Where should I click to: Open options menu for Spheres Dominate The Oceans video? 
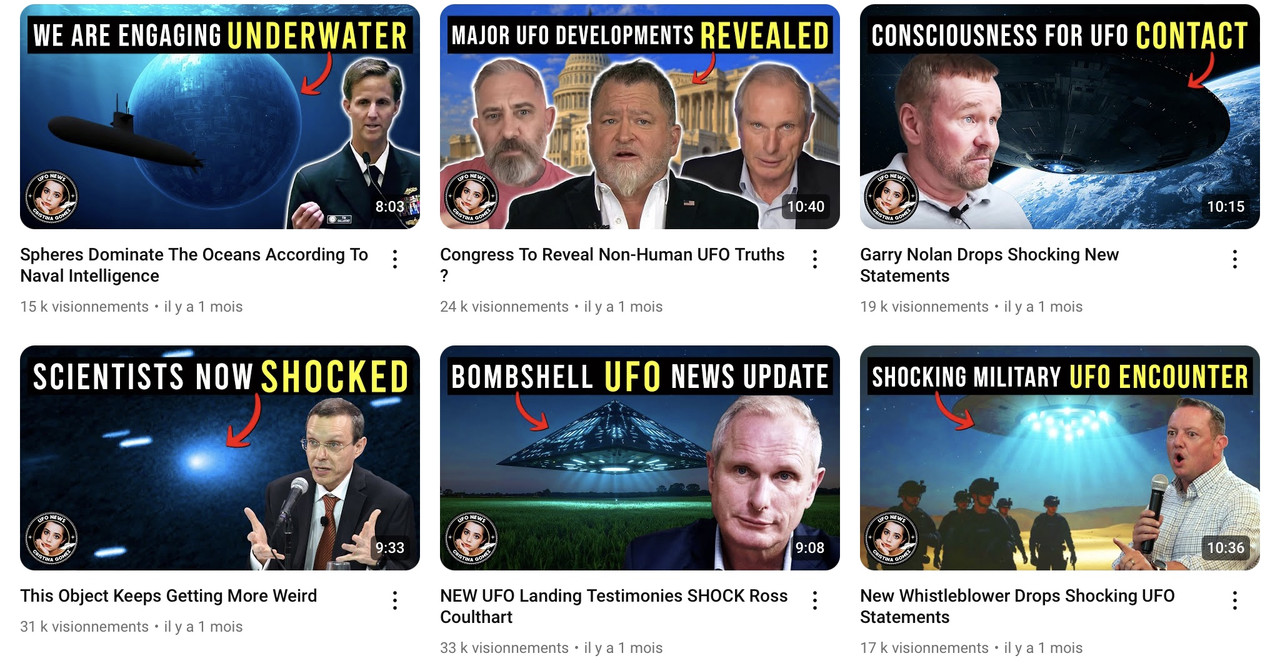[x=395, y=259]
